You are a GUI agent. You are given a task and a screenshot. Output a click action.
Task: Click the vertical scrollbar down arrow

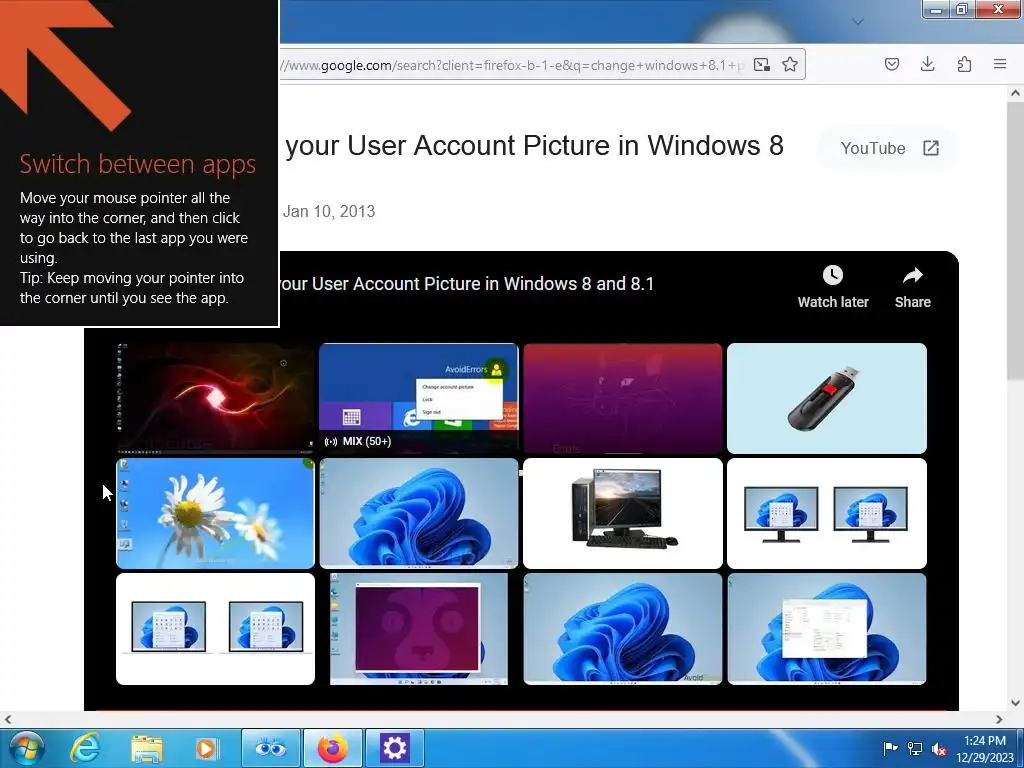tap(1015, 703)
